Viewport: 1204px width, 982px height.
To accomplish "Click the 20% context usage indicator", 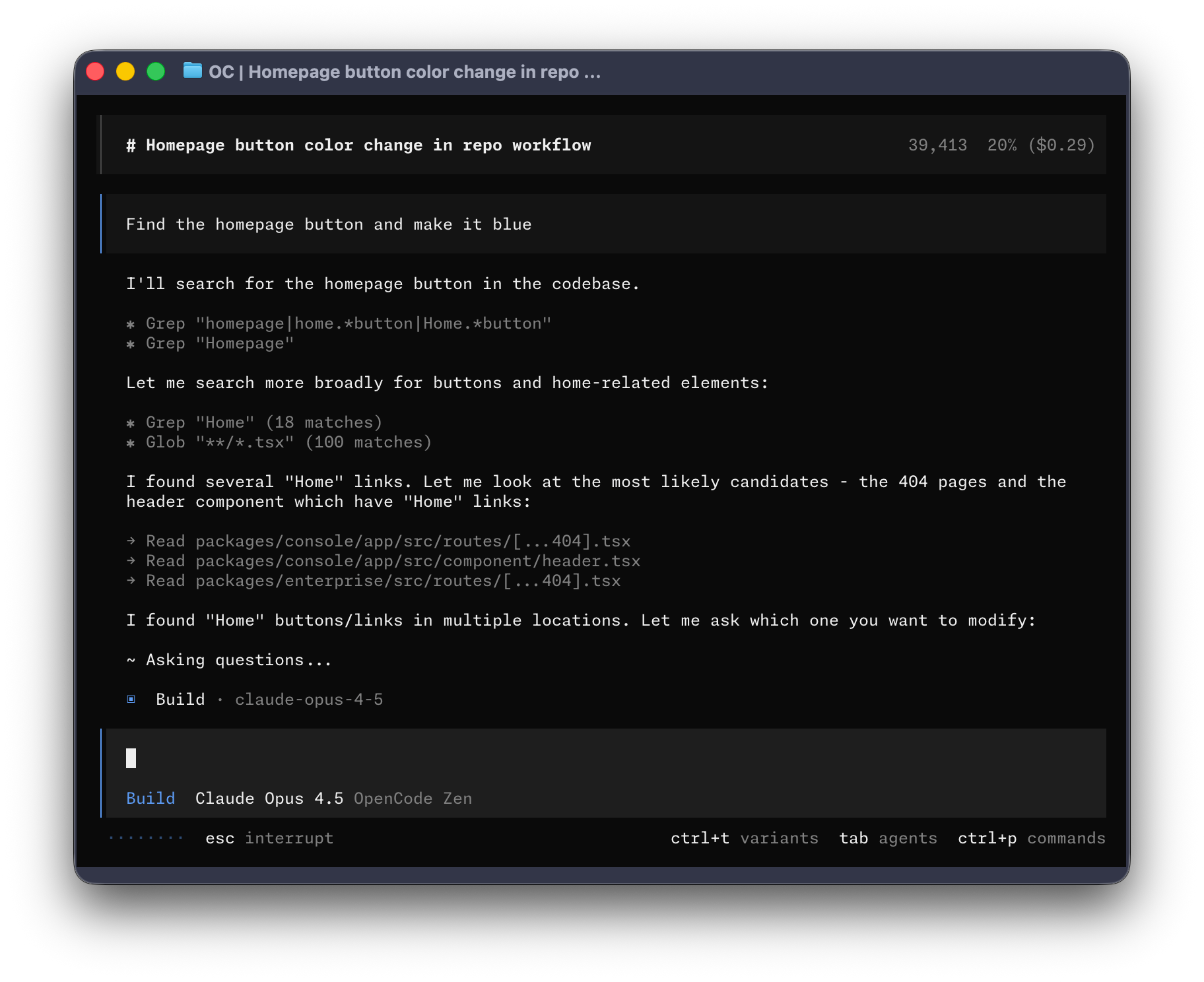I will (x=1001, y=145).
